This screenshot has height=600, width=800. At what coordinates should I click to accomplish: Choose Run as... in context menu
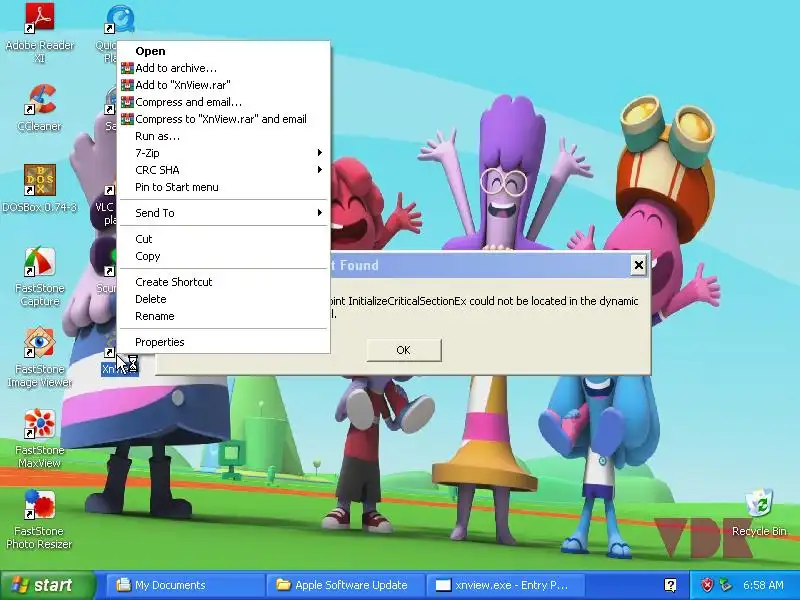pos(223,136)
